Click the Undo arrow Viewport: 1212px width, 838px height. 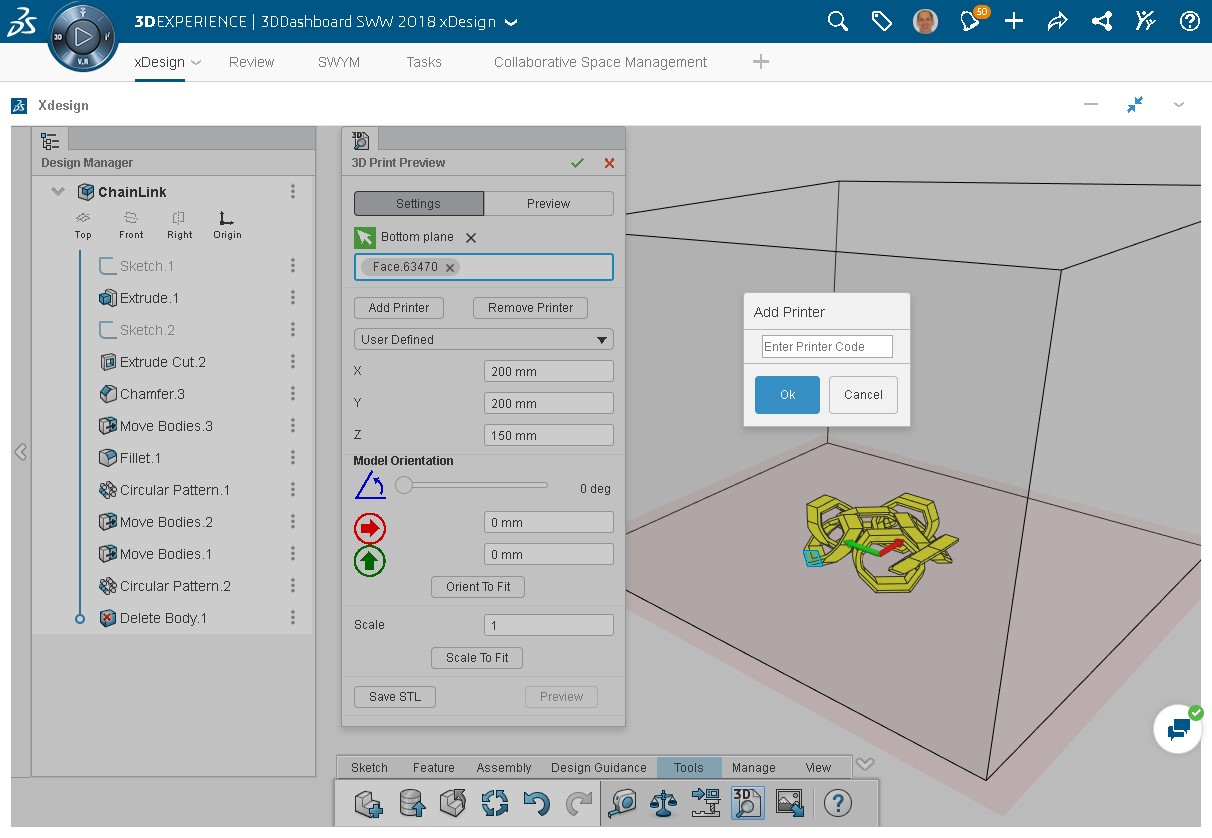(537, 802)
